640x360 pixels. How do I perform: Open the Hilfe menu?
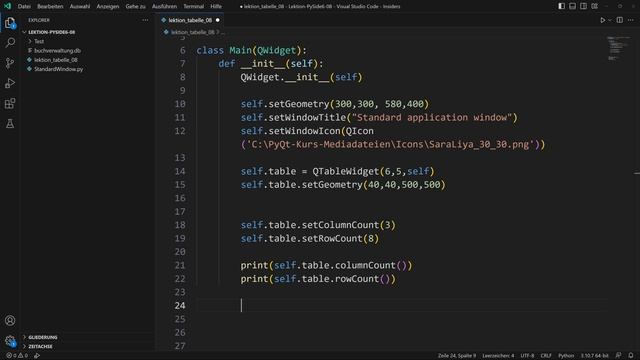click(216, 6)
